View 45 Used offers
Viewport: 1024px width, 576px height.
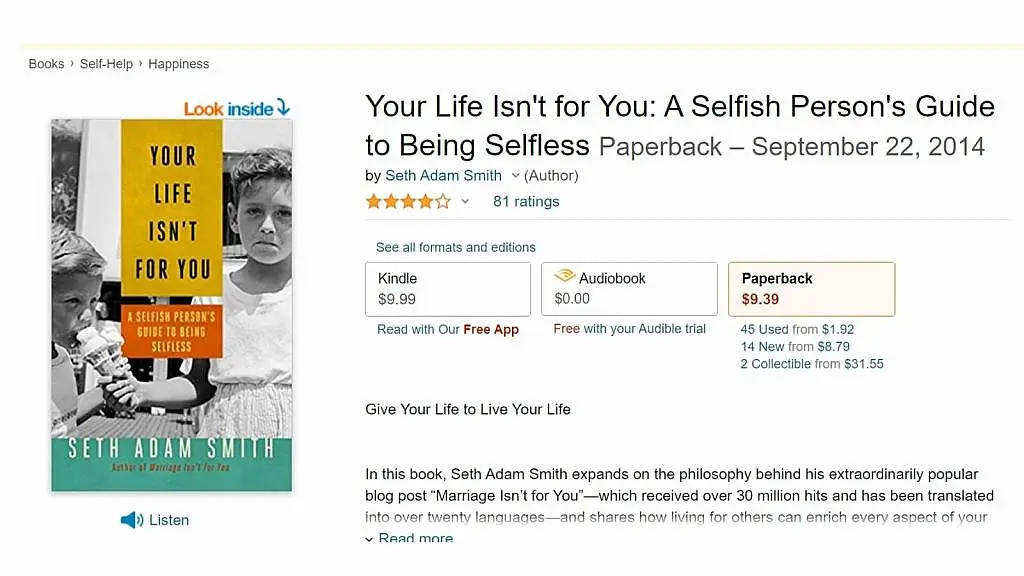[765, 329]
